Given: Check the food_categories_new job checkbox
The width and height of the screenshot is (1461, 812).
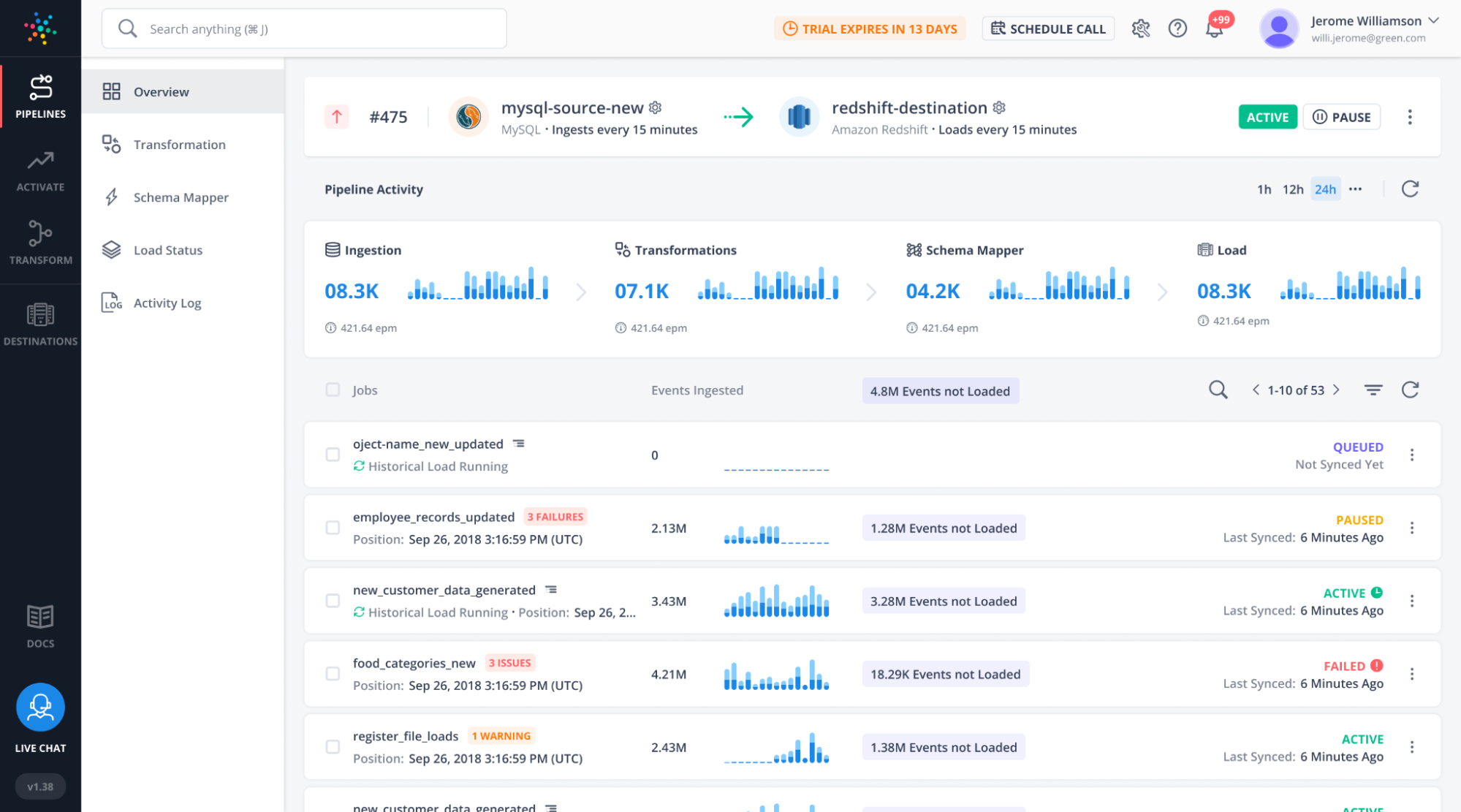Looking at the screenshot, I should coord(333,674).
